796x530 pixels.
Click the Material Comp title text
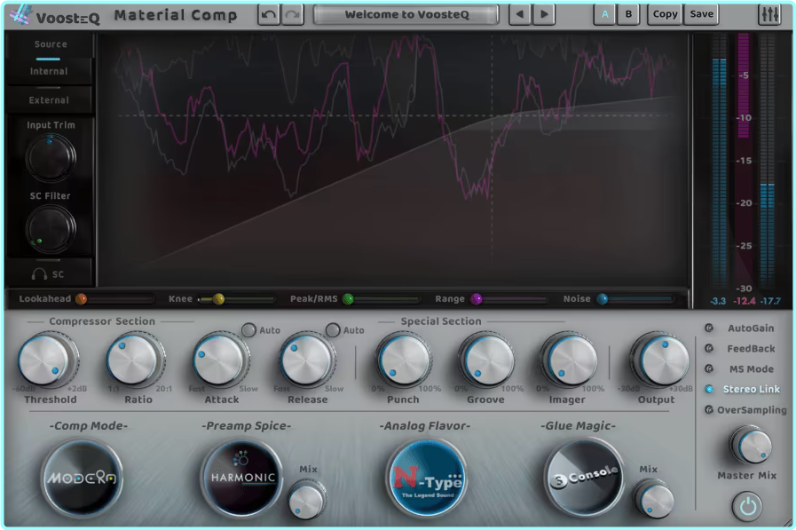[176, 15]
